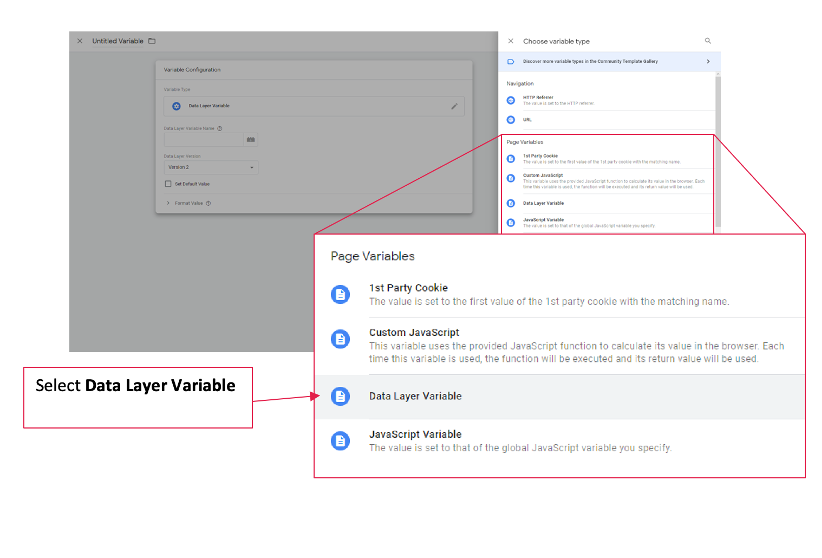Click the folder icon beside Untitled Variable
The image size is (822, 558).
point(152,41)
